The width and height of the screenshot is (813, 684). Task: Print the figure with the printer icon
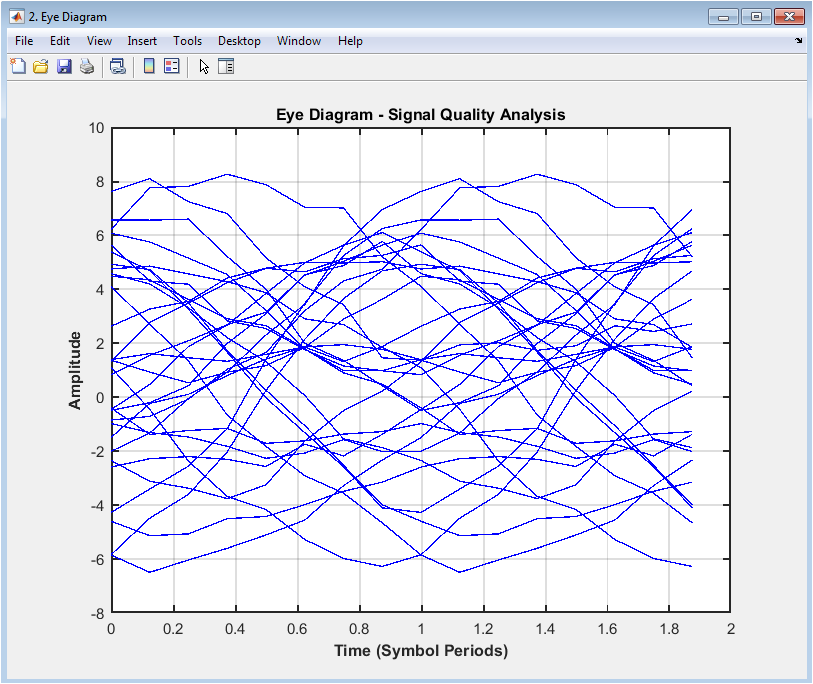(87, 67)
